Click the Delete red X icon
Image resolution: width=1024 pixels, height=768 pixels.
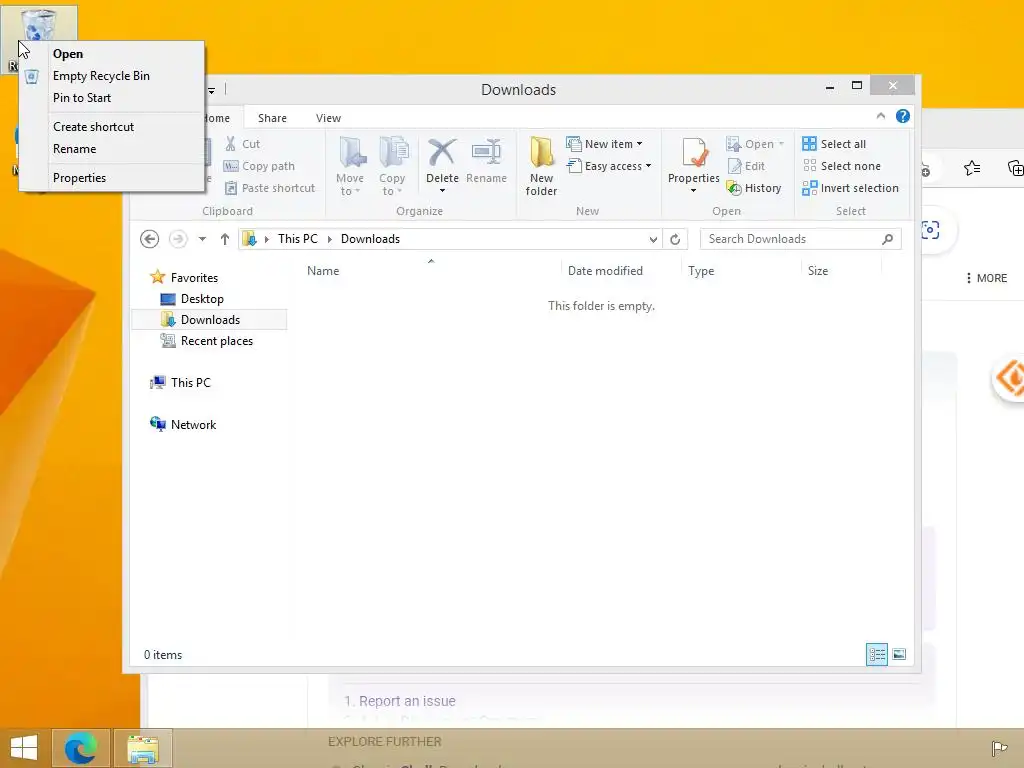(x=442, y=153)
